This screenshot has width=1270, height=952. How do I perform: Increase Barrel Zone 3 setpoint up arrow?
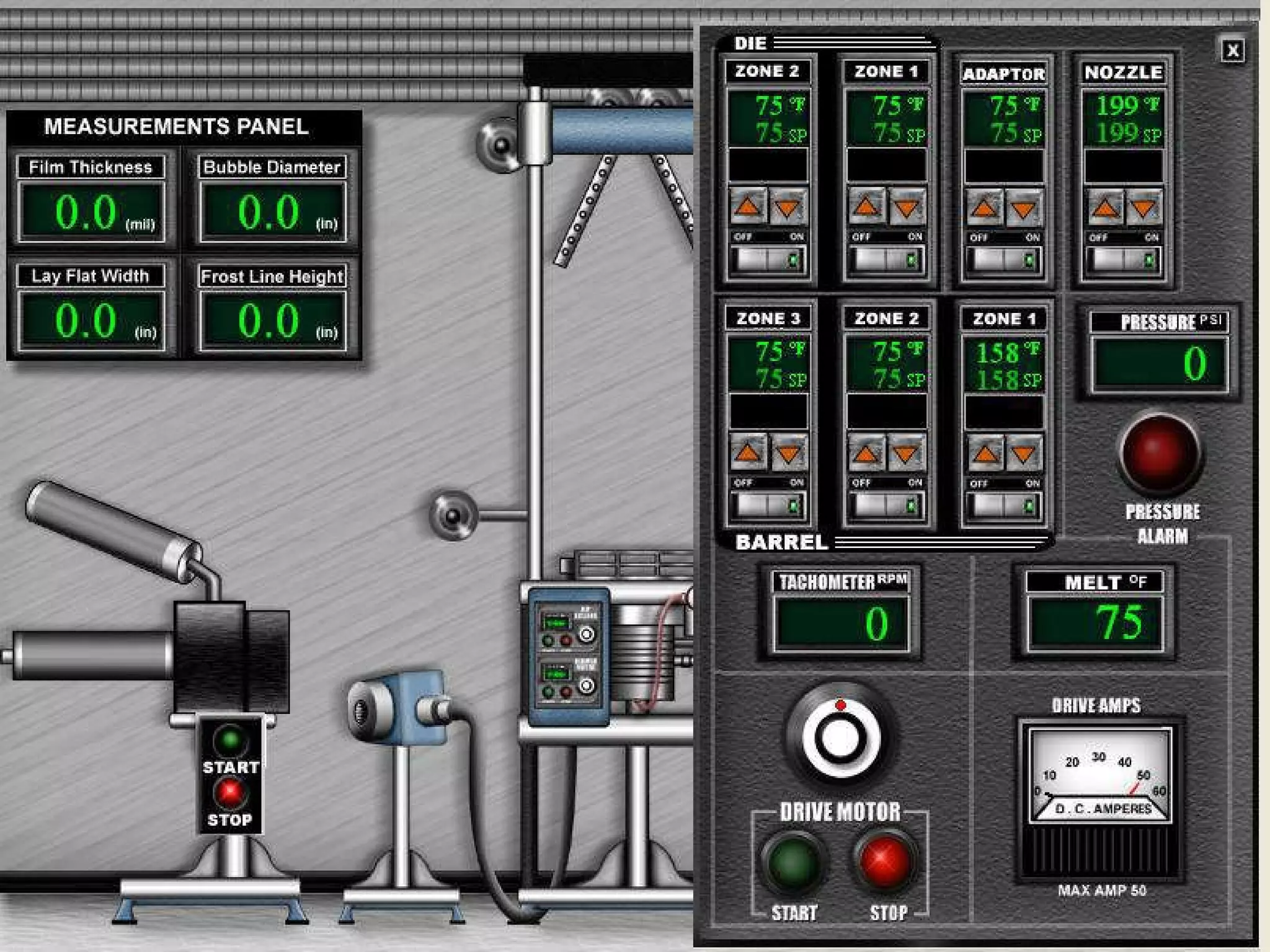(748, 452)
